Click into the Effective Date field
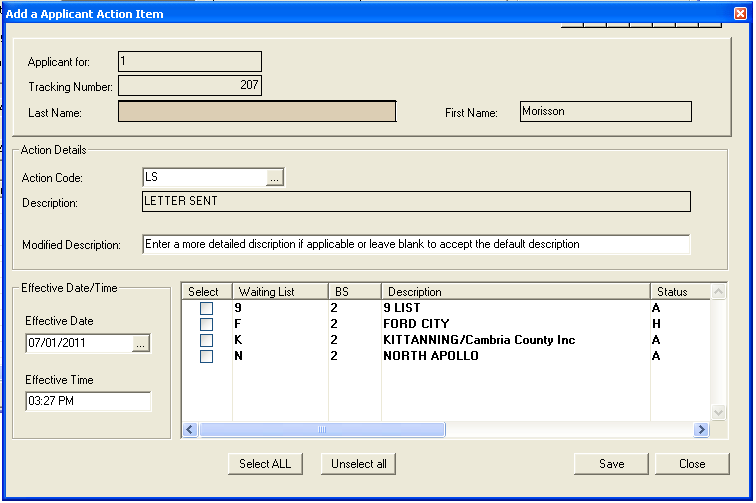Image resolution: width=756 pixels, height=503 pixels. click(78, 344)
